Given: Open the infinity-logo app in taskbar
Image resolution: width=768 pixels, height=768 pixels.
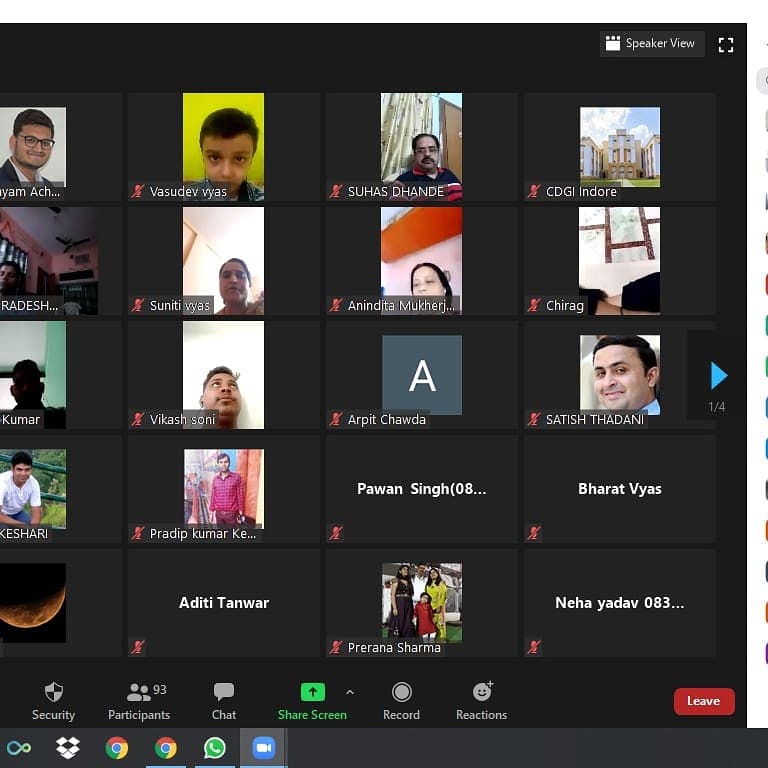Looking at the screenshot, I should 19,748.
